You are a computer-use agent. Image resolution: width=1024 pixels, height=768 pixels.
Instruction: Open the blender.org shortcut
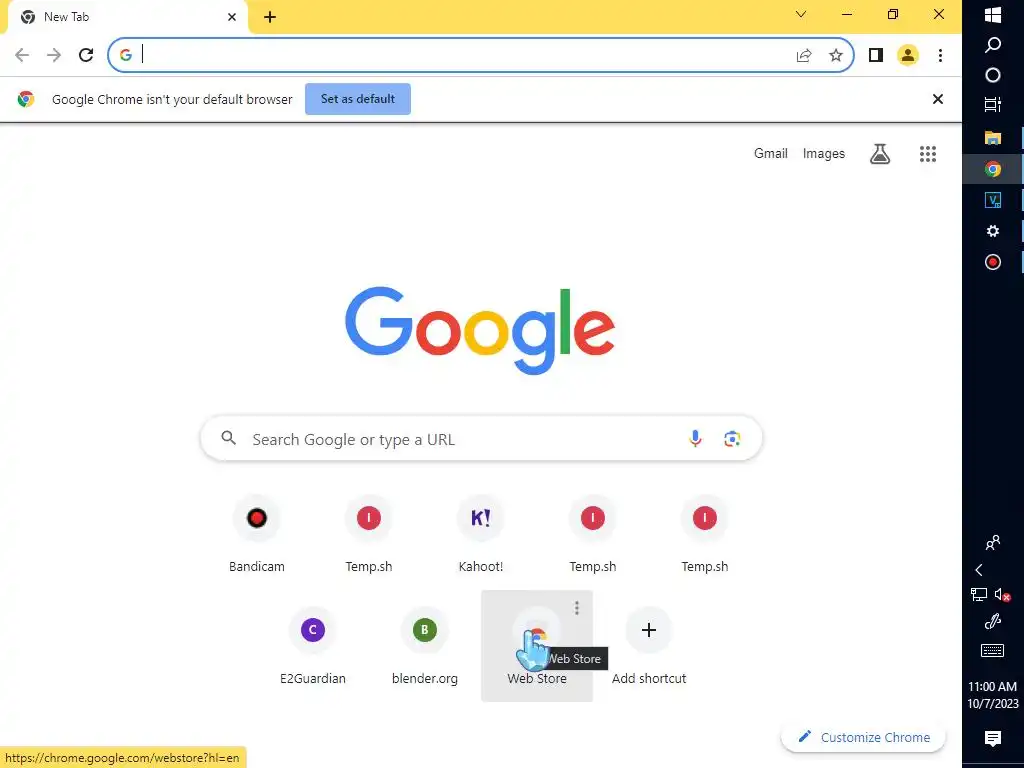424,647
